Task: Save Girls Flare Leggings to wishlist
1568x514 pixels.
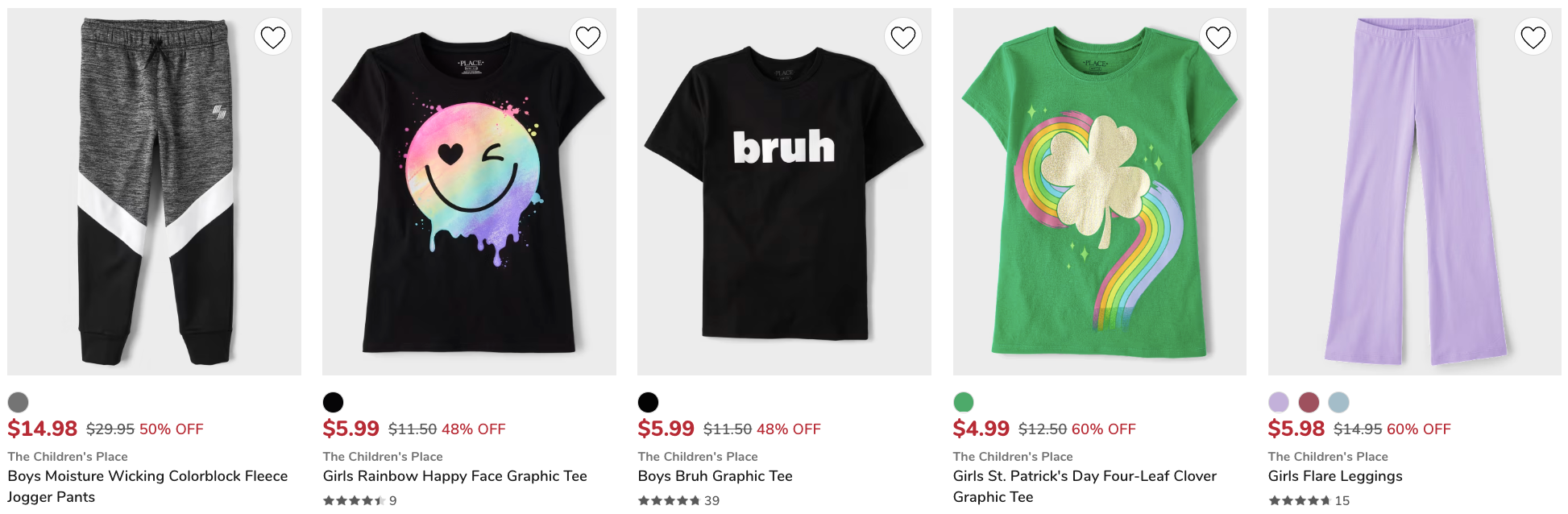Action: (1533, 37)
